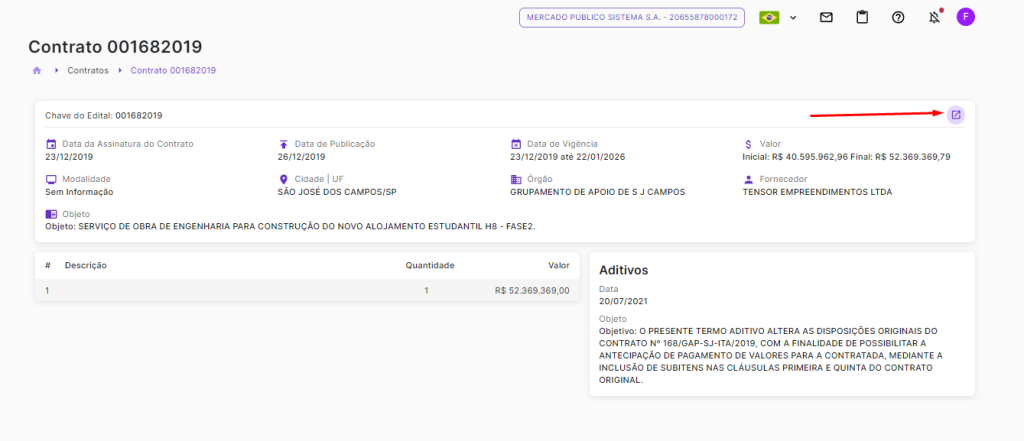The height and width of the screenshot is (441, 1024).
Task: Click the Cidade location pin icon
Action: (x=283, y=179)
